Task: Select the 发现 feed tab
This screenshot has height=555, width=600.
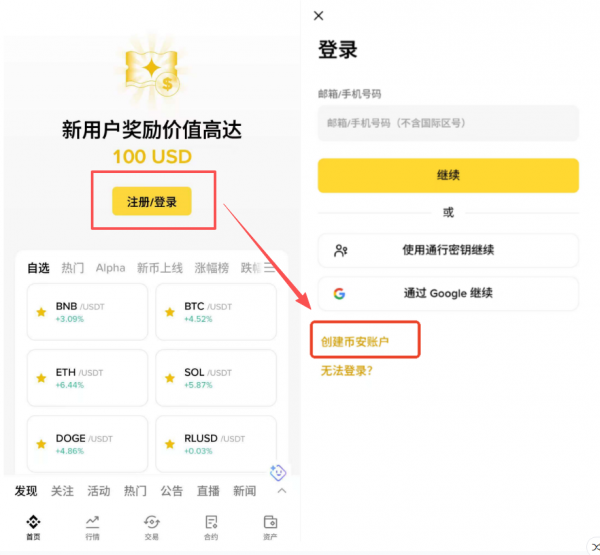Action: click(26, 491)
